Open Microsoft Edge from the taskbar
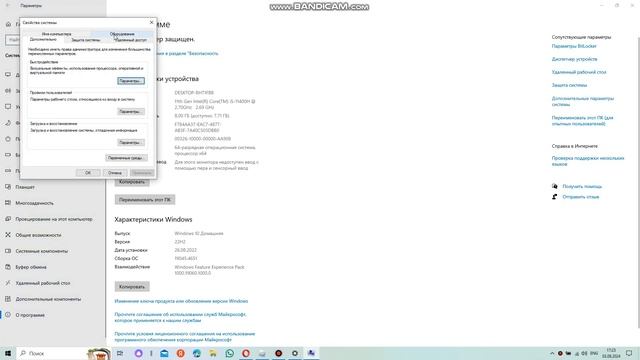 coord(197,353)
